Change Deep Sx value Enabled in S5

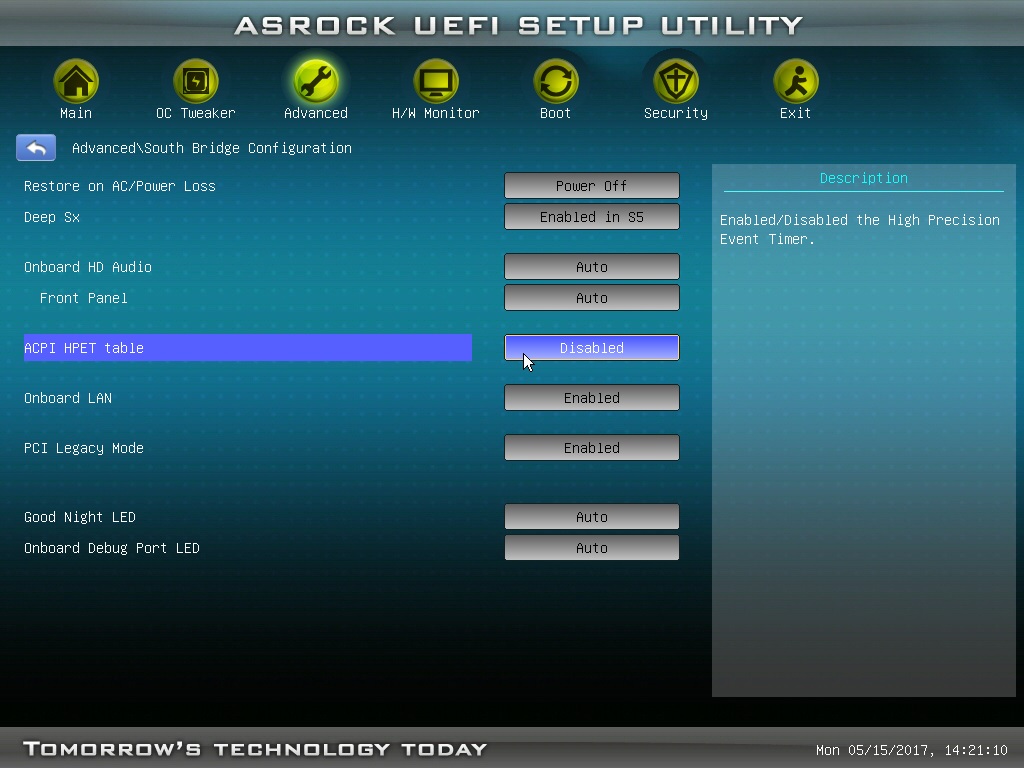coord(592,217)
